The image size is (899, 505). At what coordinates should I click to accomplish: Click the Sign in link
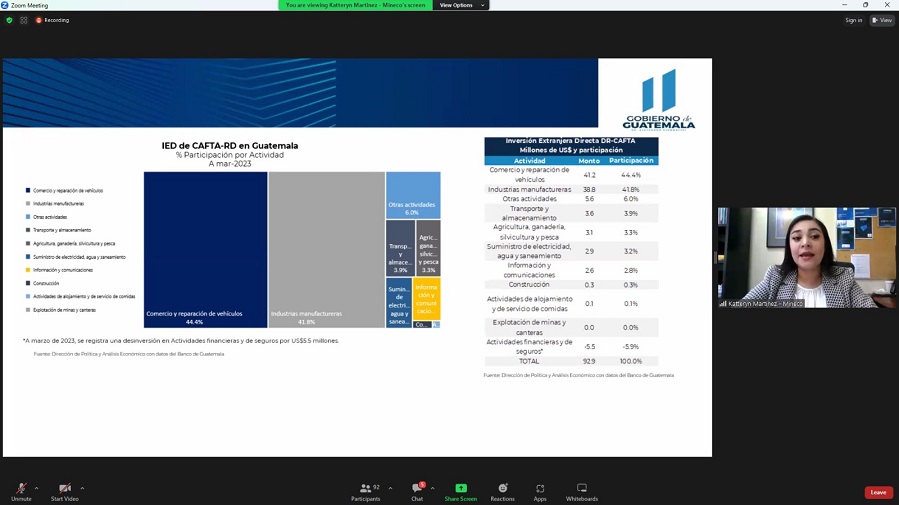(853, 20)
